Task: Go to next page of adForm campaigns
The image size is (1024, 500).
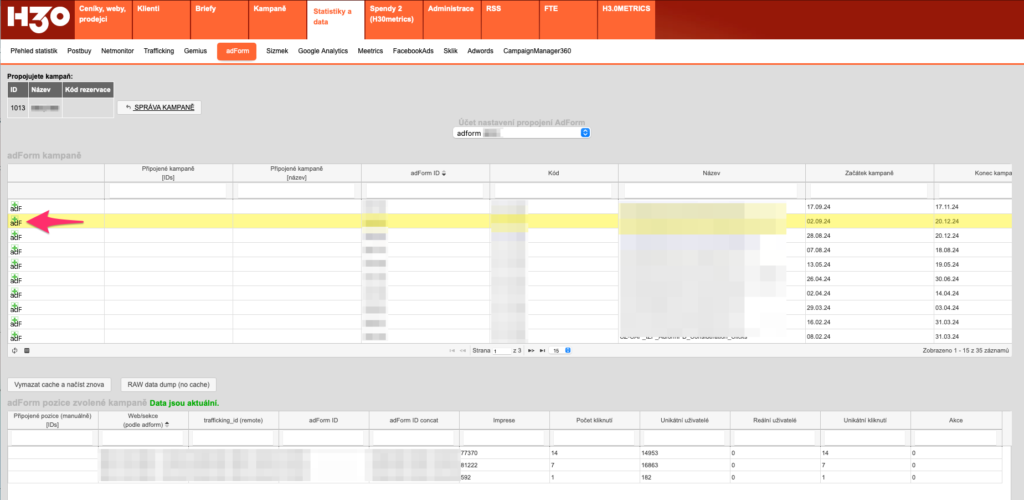Action: point(529,351)
